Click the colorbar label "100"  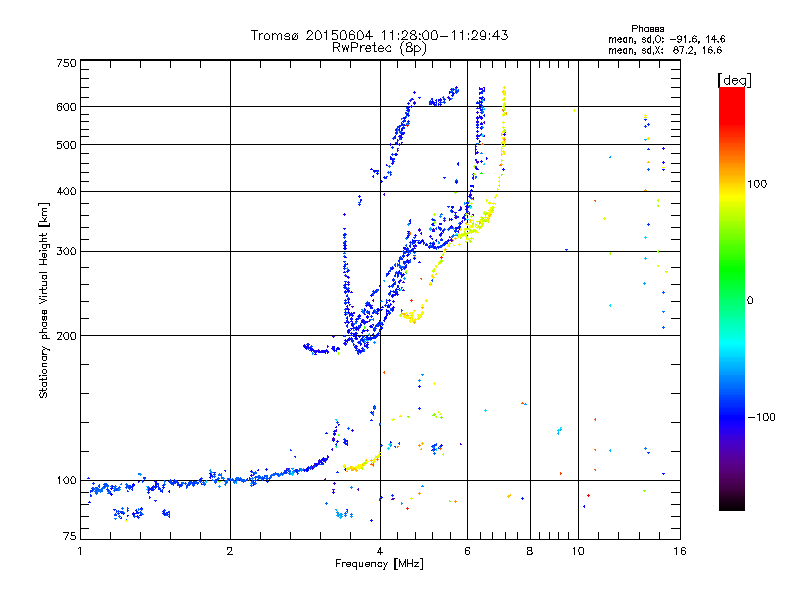[x=757, y=184]
